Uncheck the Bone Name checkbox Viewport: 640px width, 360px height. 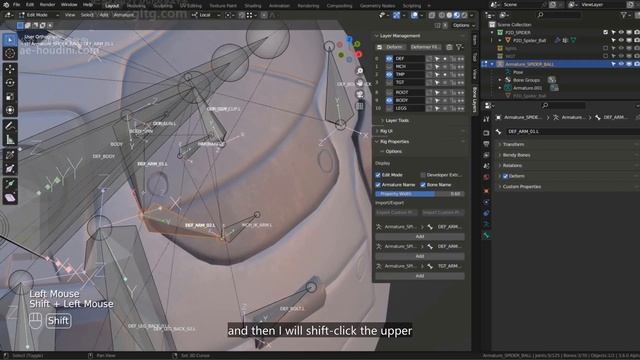[423, 185]
